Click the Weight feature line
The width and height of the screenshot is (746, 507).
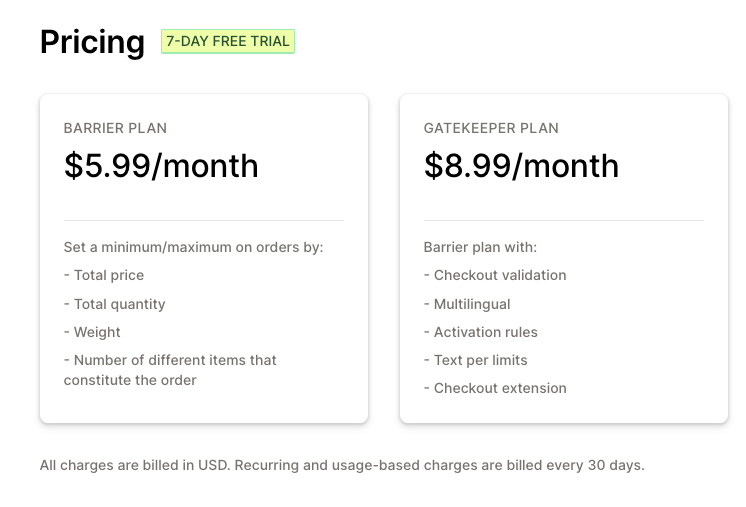(x=92, y=332)
